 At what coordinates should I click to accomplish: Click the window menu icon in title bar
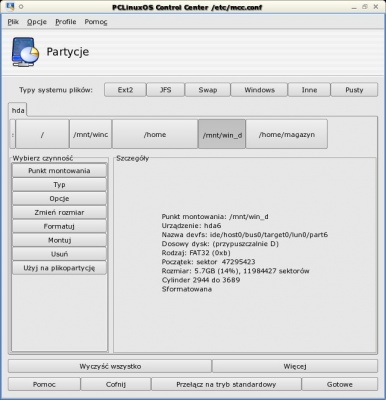pos(10,6)
